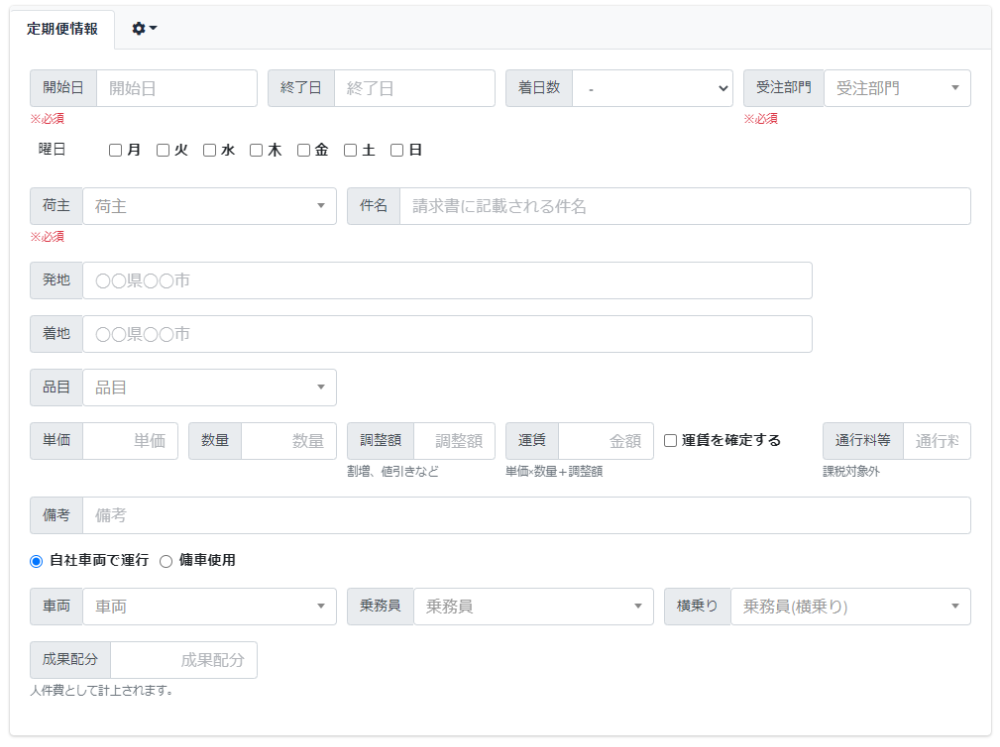
Task: Enable the 日 weekday checkbox
Action: (x=397, y=150)
